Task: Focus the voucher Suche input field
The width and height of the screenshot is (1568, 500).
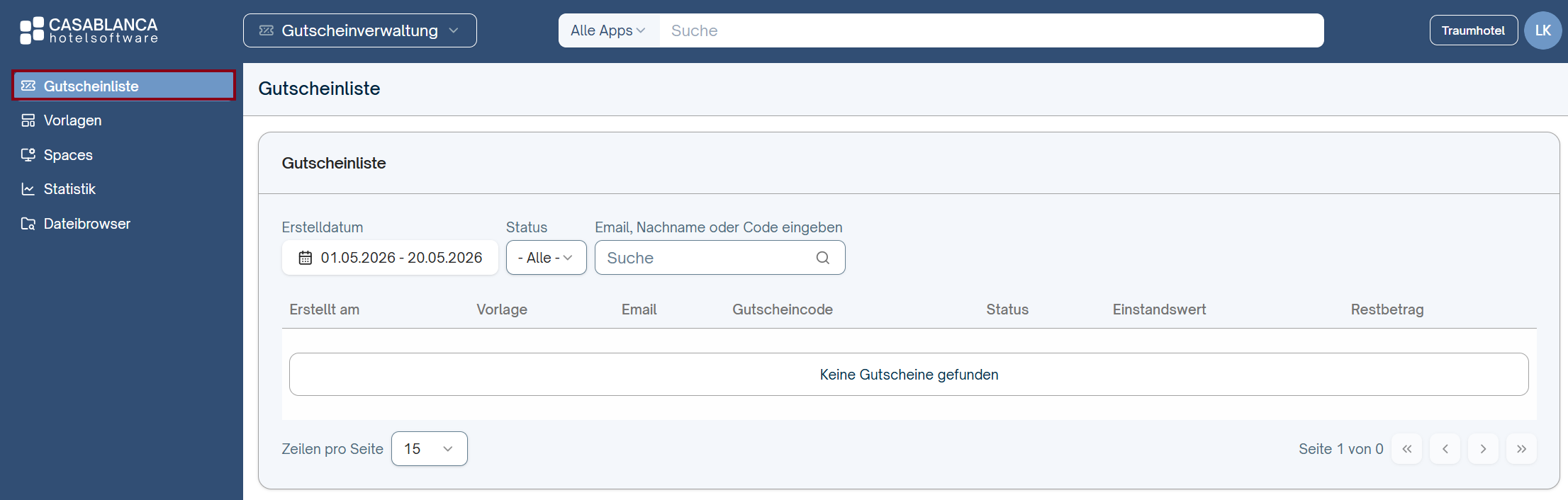Action: tap(719, 258)
